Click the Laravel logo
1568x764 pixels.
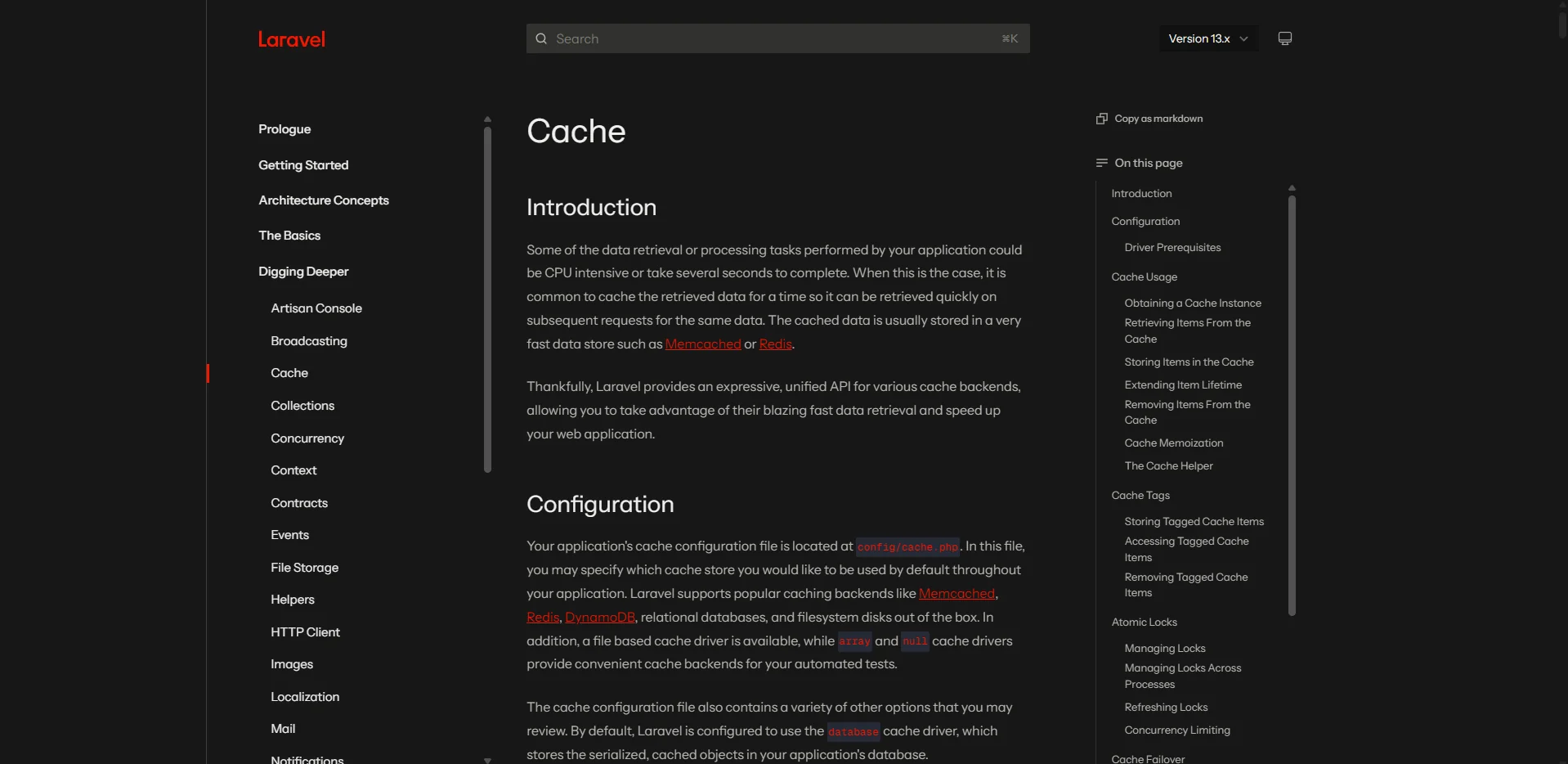pyautogui.click(x=292, y=39)
